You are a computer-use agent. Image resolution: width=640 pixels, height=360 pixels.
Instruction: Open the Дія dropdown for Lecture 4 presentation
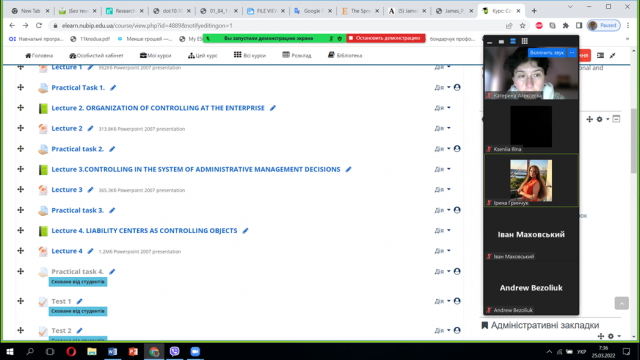[442, 251]
